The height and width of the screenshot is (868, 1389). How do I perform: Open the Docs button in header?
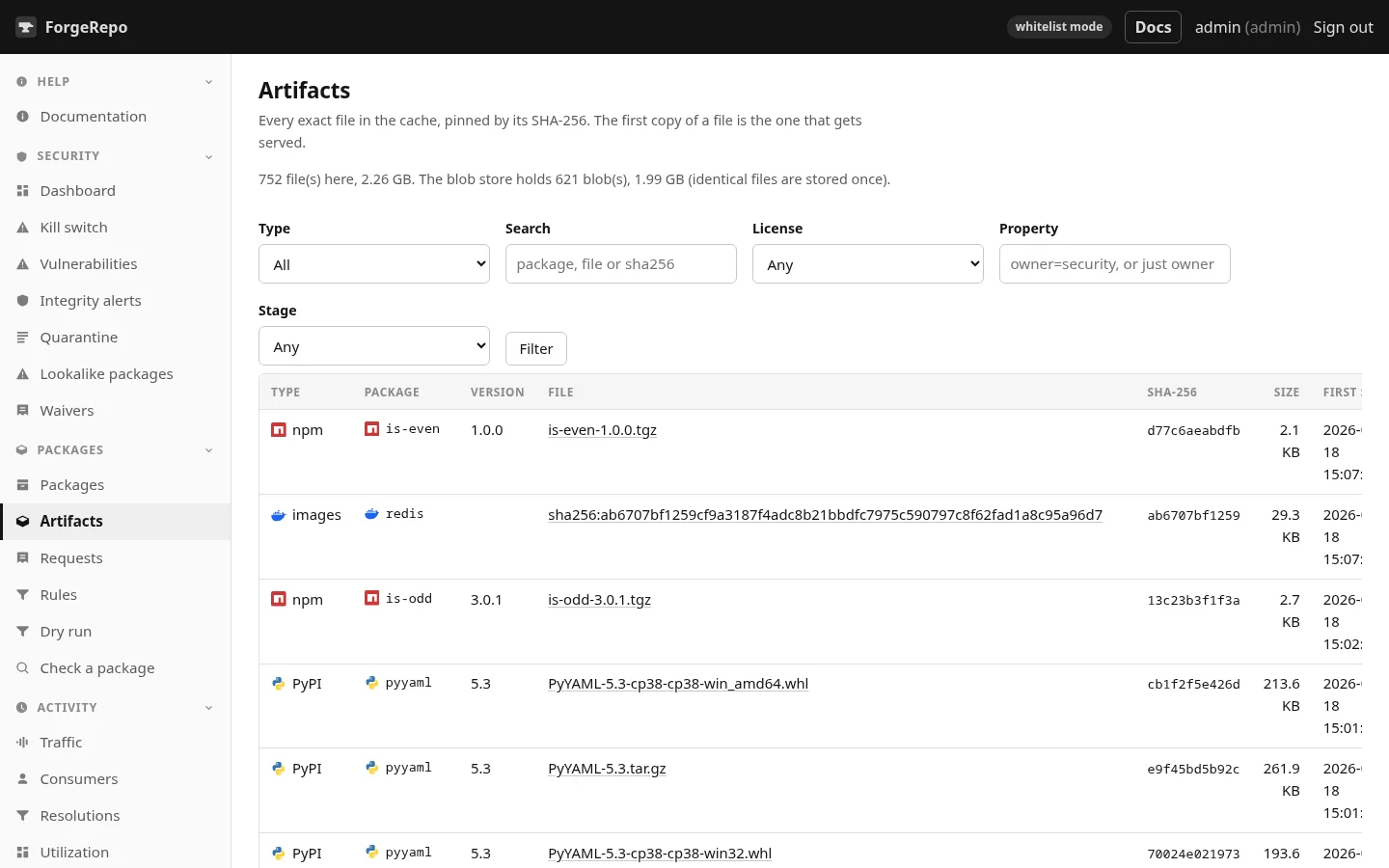[x=1153, y=27]
